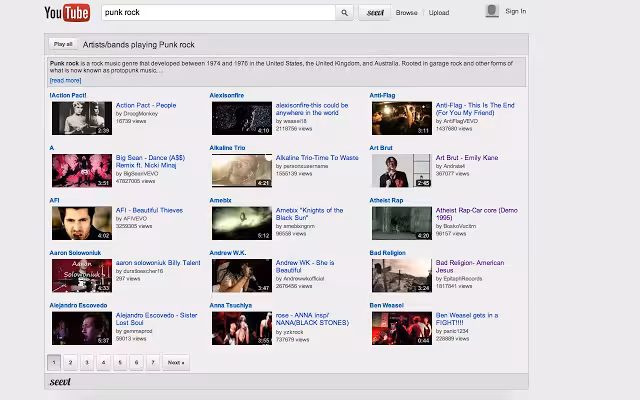Open the Alejandro Escovedo artist heading

pyautogui.click(x=78, y=305)
